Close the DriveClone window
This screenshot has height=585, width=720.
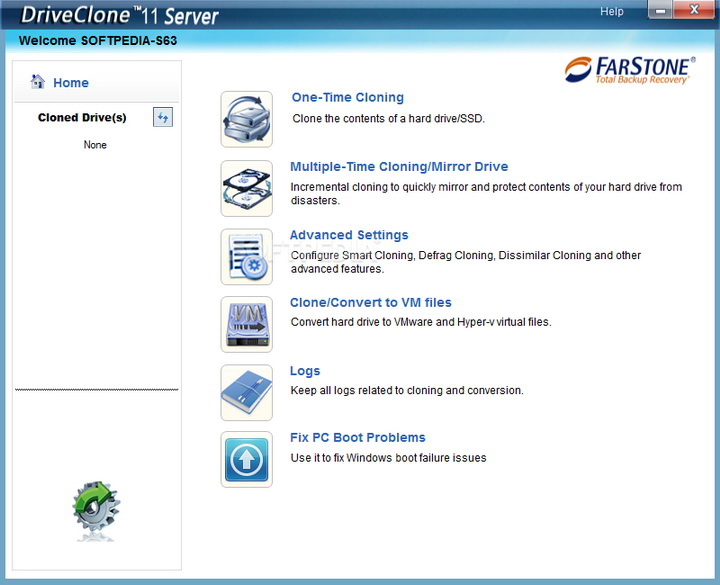(x=694, y=10)
